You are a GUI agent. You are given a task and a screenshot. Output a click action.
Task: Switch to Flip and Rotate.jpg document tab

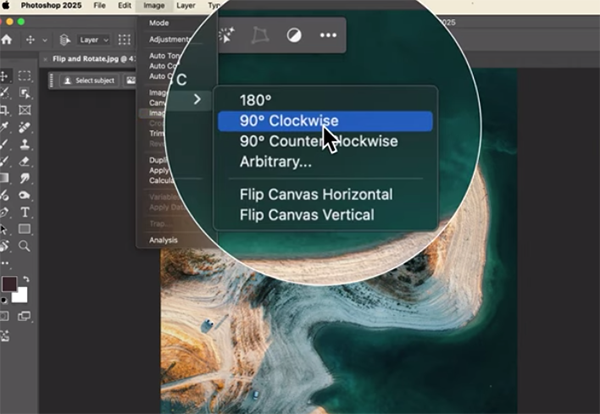coord(94,59)
